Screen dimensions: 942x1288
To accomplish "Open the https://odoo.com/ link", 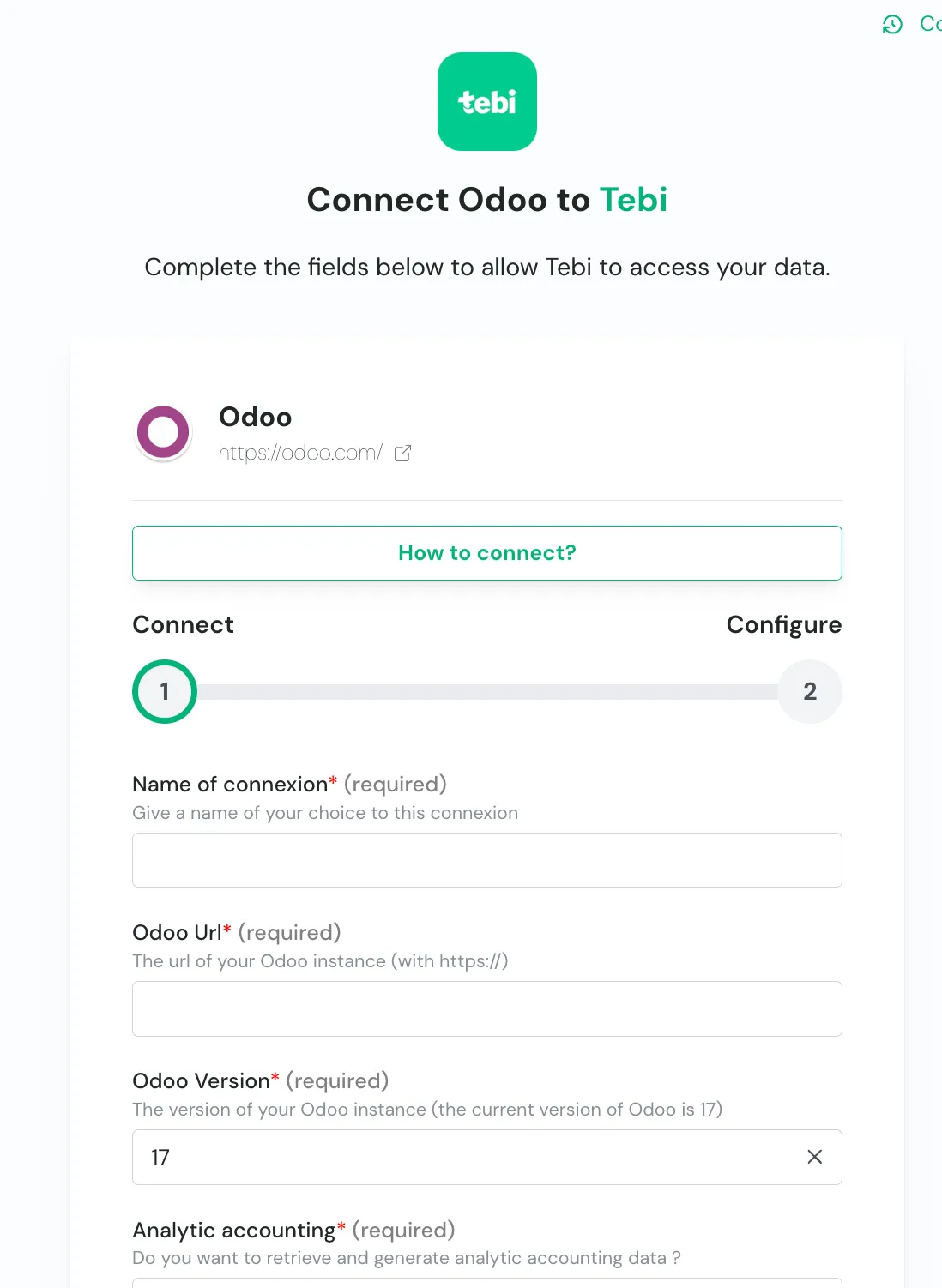I will pyautogui.click(x=300, y=453).
